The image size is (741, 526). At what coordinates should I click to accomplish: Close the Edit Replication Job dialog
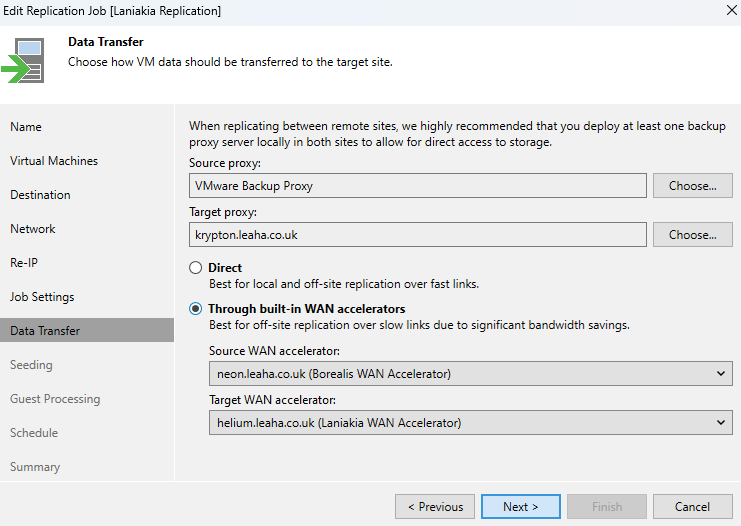click(x=731, y=10)
